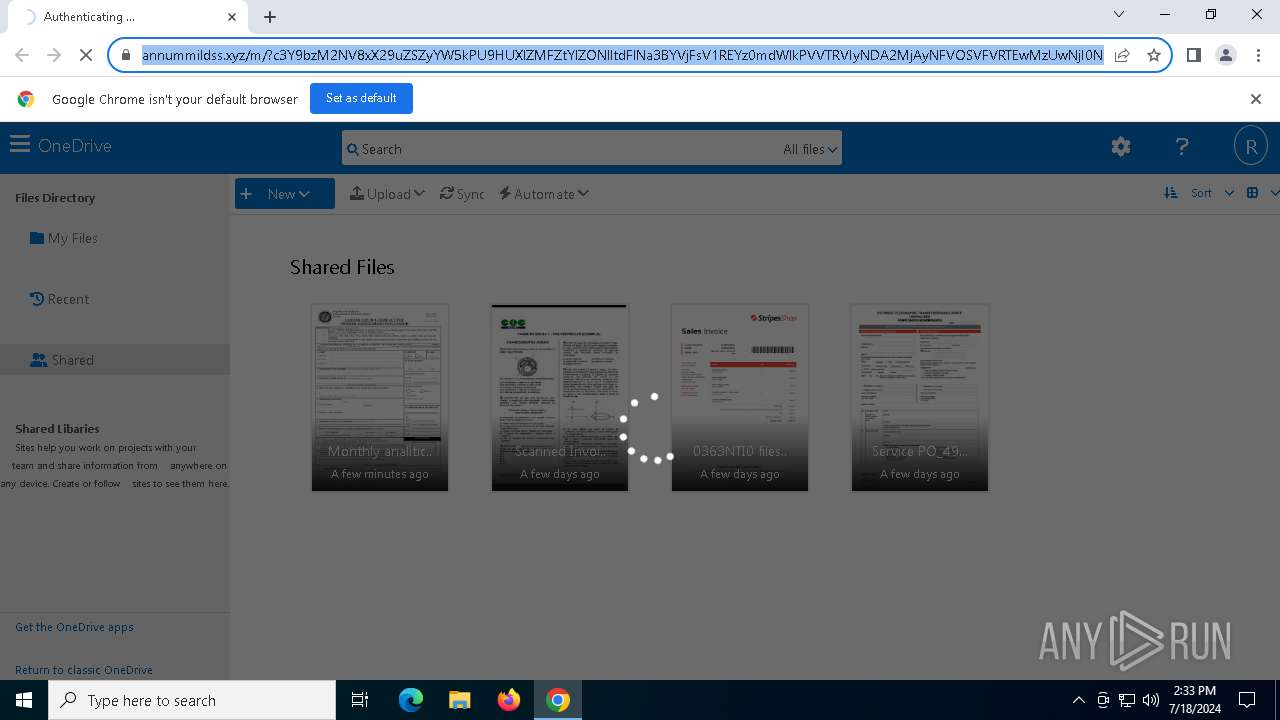Open the tab search chevron

pos(1119,14)
